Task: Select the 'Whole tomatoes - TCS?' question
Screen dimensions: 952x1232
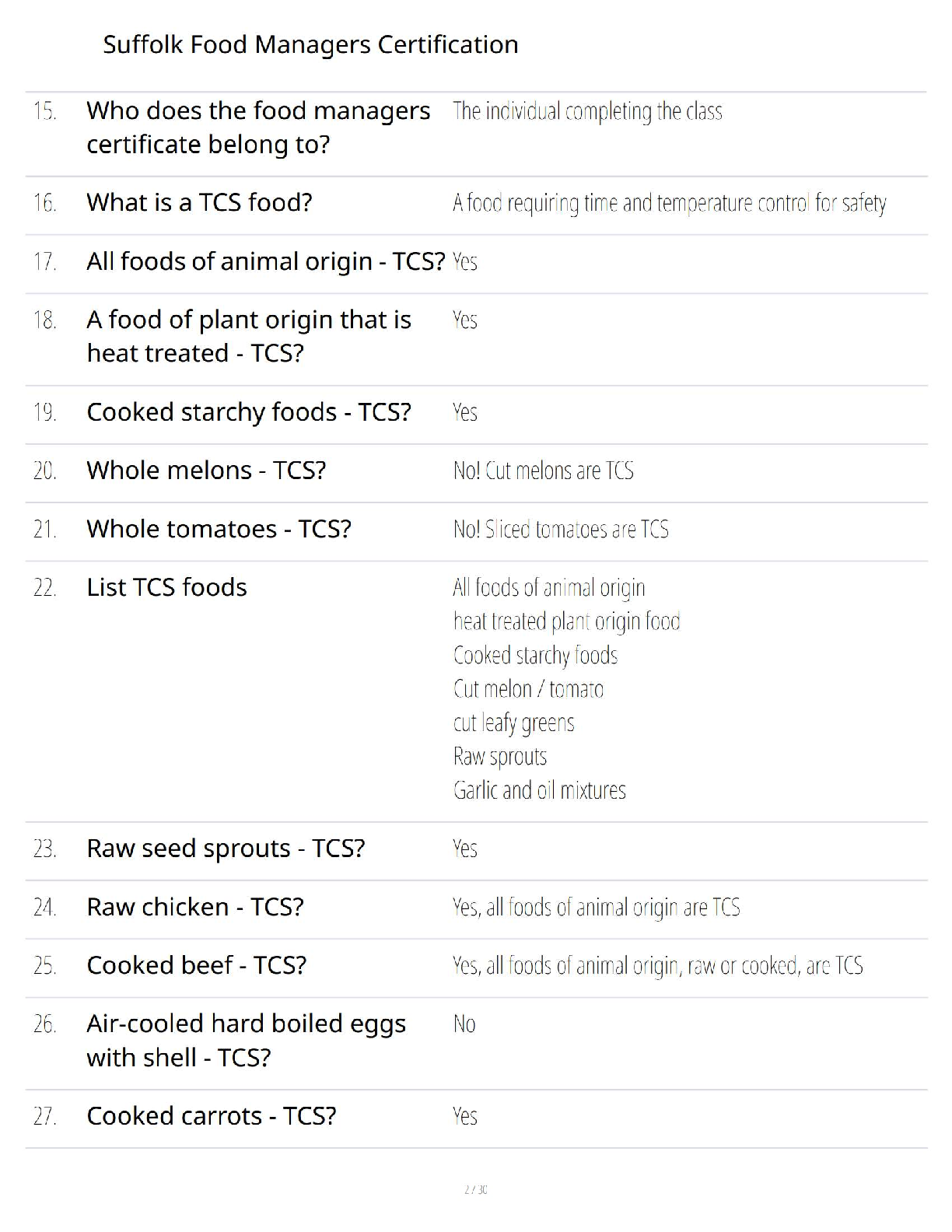Action: pyautogui.click(x=219, y=530)
